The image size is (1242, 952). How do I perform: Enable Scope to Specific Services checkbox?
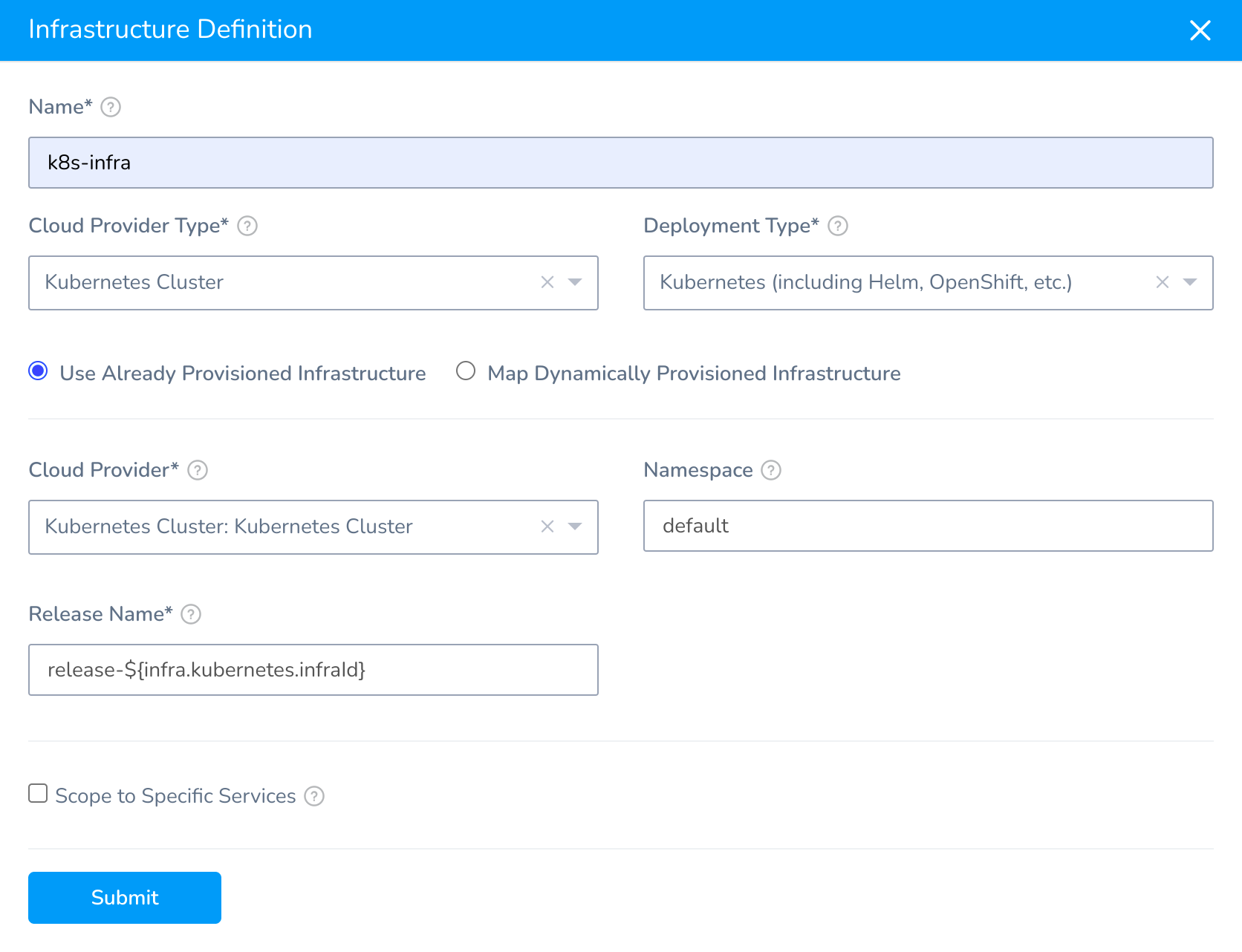38,793
